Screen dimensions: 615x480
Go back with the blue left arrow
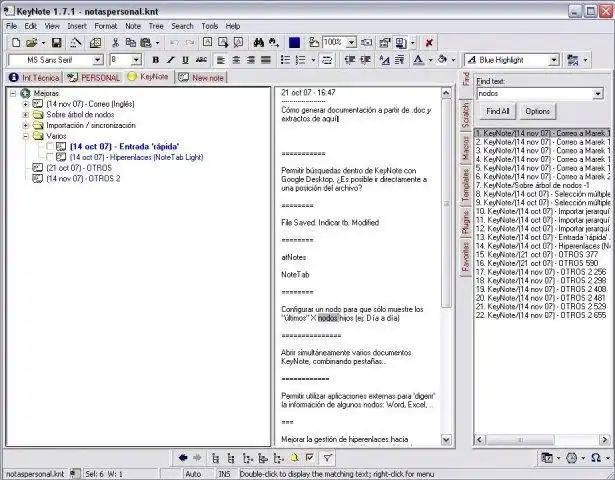tap(182, 458)
